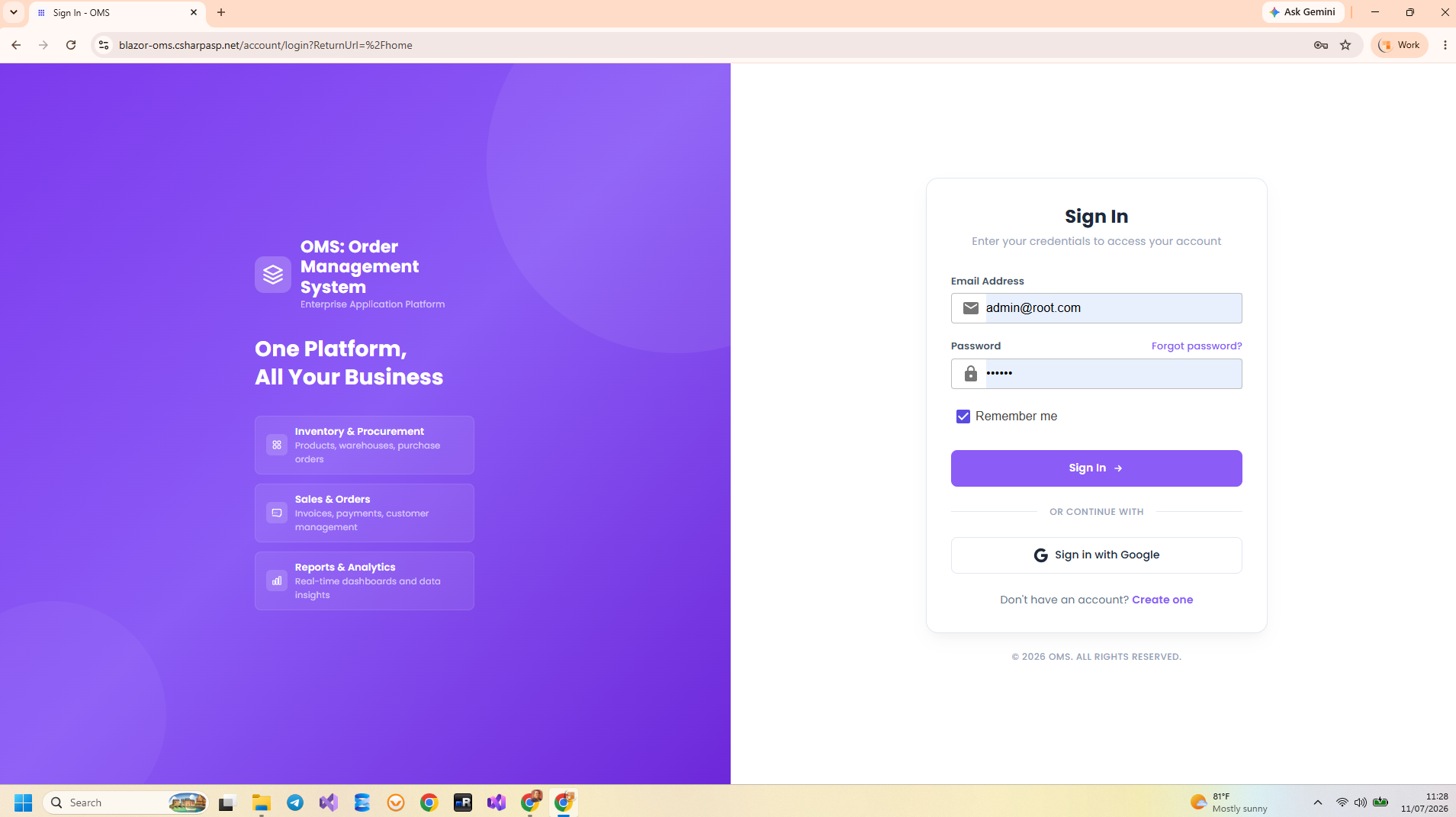
Task: Click the browser forward arrow
Action: pyautogui.click(x=43, y=45)
